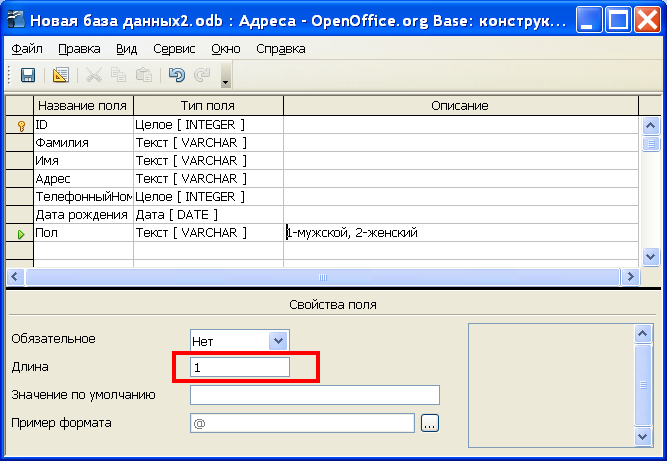Open format dialog with the ... button

430,423
